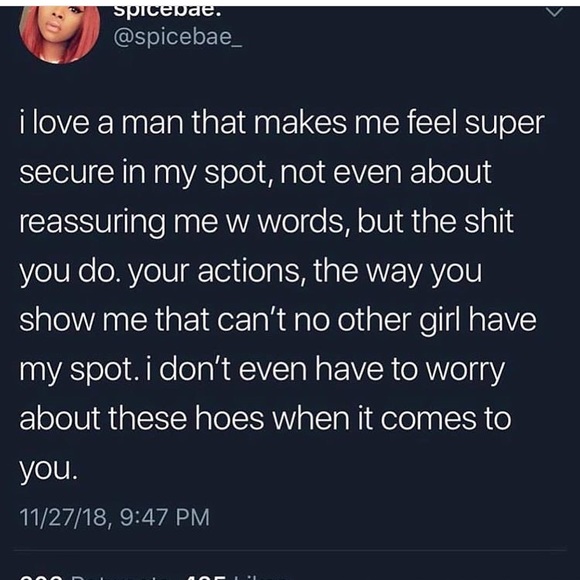Click the 11/27/18, 9:47 PM timestamp

[x=115, y=517]
